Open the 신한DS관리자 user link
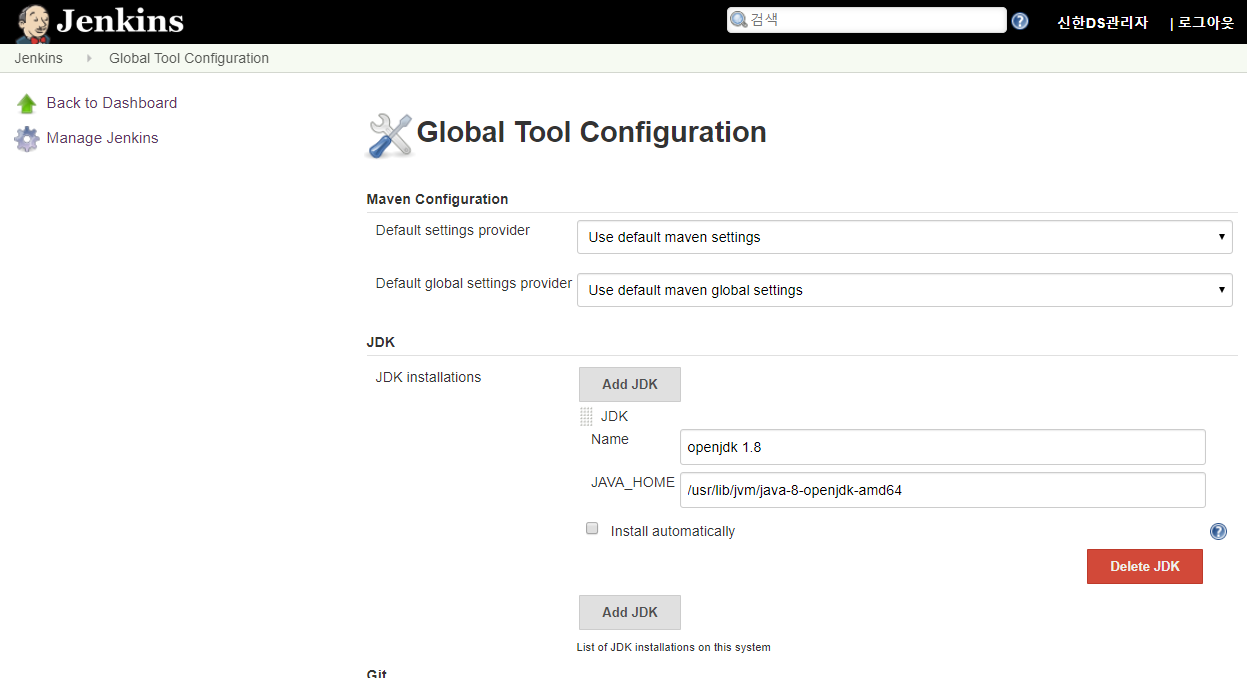Image resolution: width=1247 pixels, height=678 pixels. pos(1102,22)
